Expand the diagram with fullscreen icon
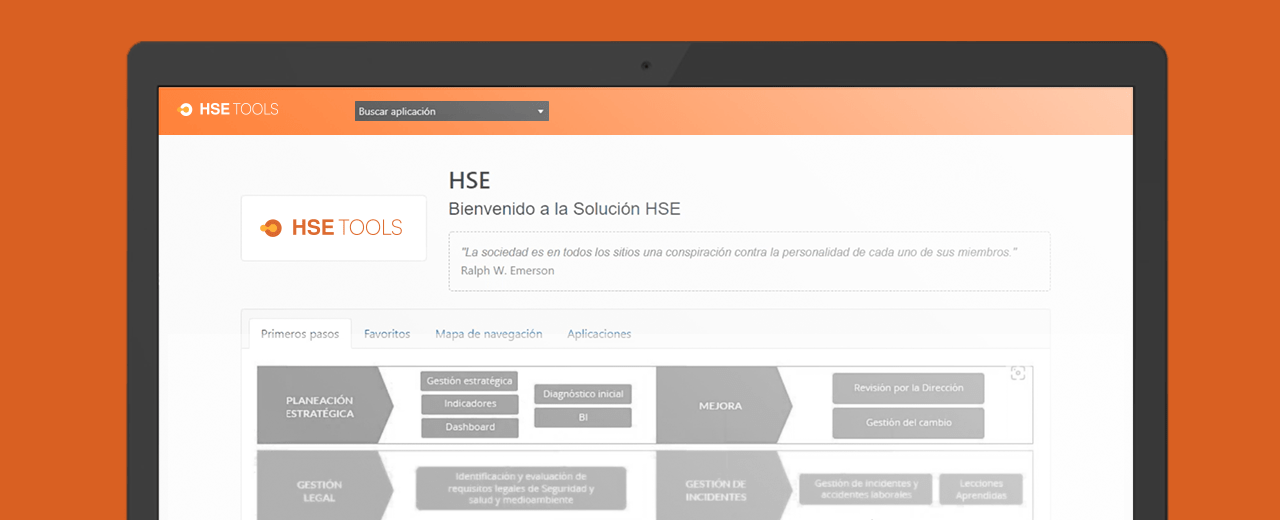Image resolution: width=1280 pixels, height=520 pixels. [x=1018, y=373]
